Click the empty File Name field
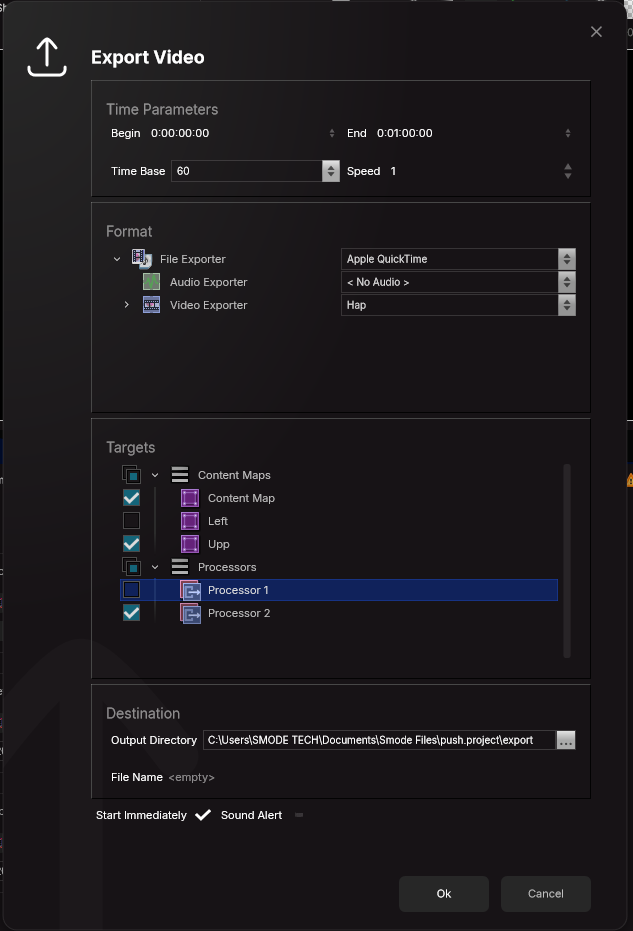 (191, 777)
